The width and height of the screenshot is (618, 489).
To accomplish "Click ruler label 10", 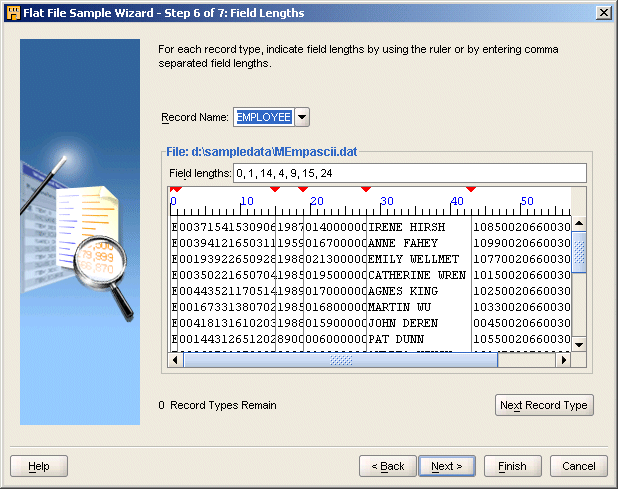I will click(x=247, y=201).
